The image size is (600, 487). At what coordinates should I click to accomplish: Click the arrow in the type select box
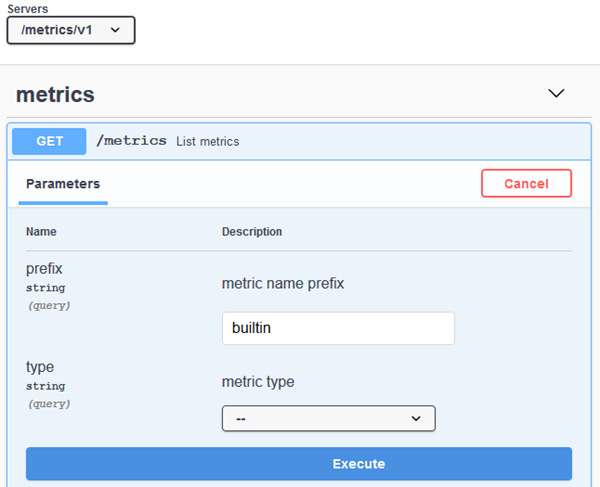pyautogui.click(x=417, y=418)
